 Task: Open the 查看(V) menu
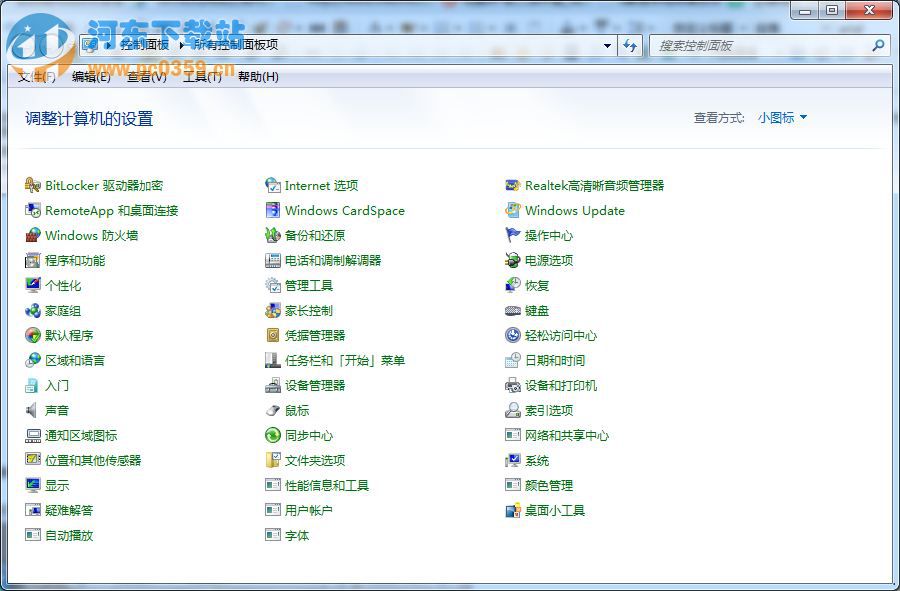[144, 76]
